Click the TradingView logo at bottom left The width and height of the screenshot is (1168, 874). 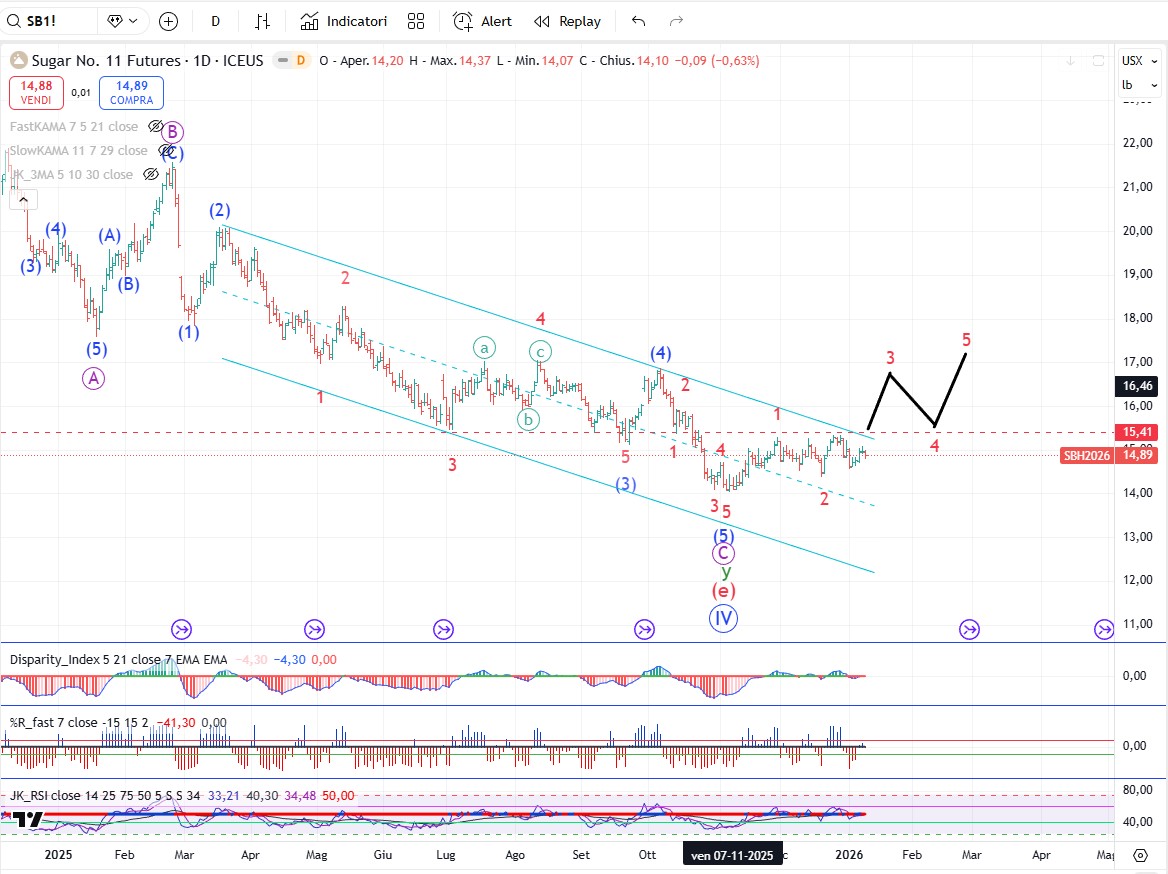point(28,820)
